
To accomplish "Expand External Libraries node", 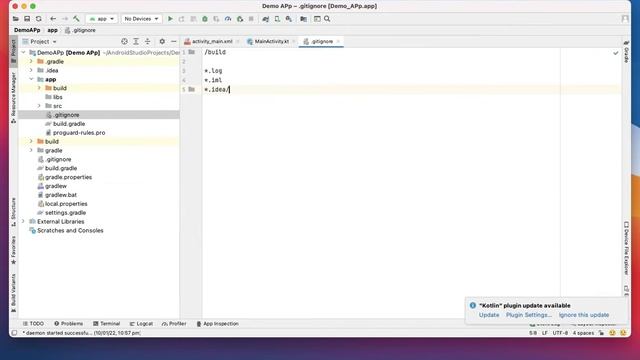I will (23, 221).
